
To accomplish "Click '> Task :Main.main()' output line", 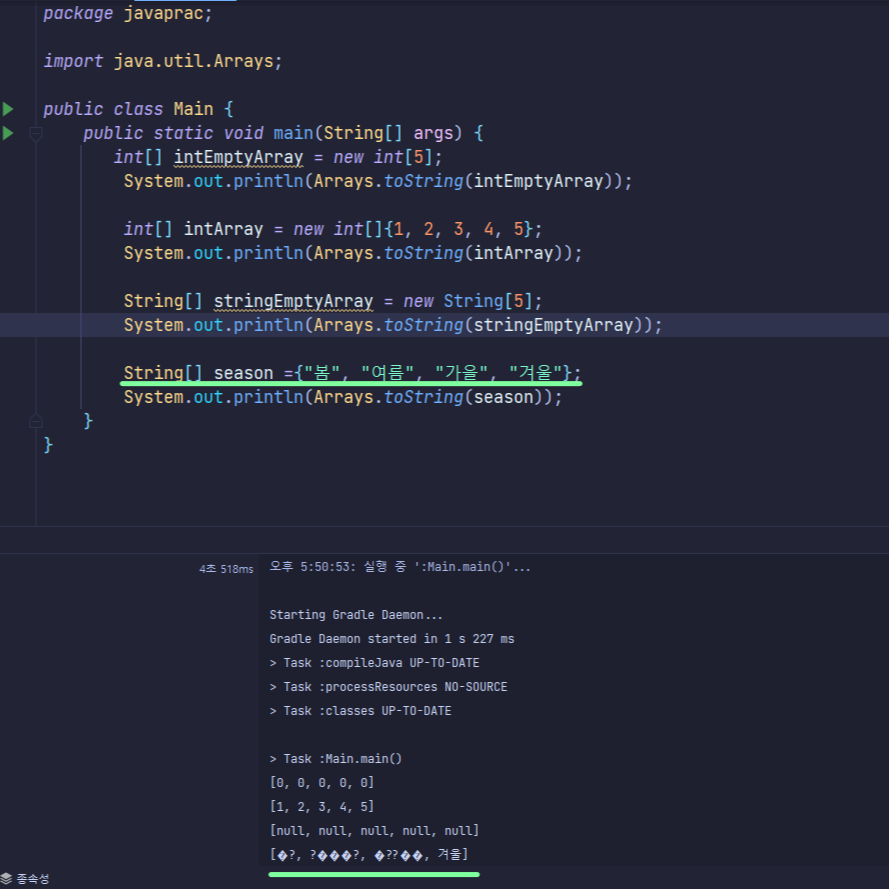I will (x=336, y=759).
